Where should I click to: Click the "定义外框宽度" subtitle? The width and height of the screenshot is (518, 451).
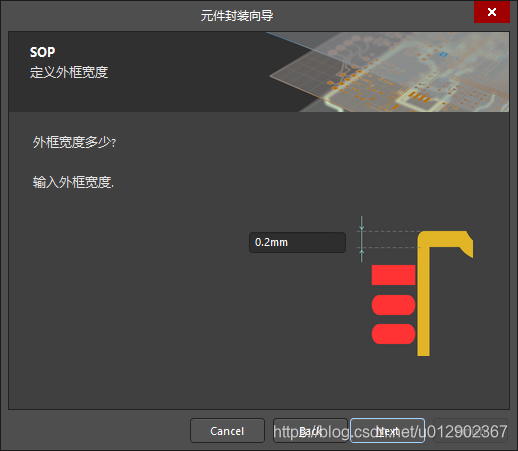click(x=69, y=72)
